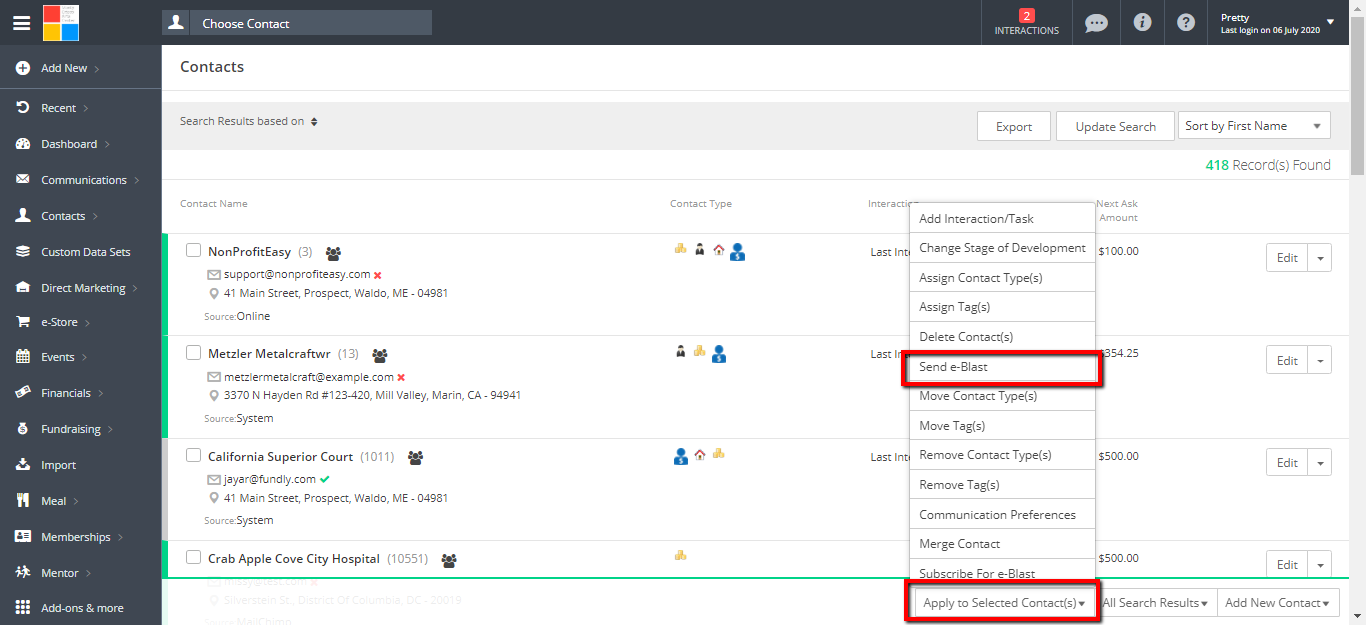The height and width of the screenshot is (625, 1366).
Task: Click the Contacts person icon in sidebar
Action: tap(22, 216)
